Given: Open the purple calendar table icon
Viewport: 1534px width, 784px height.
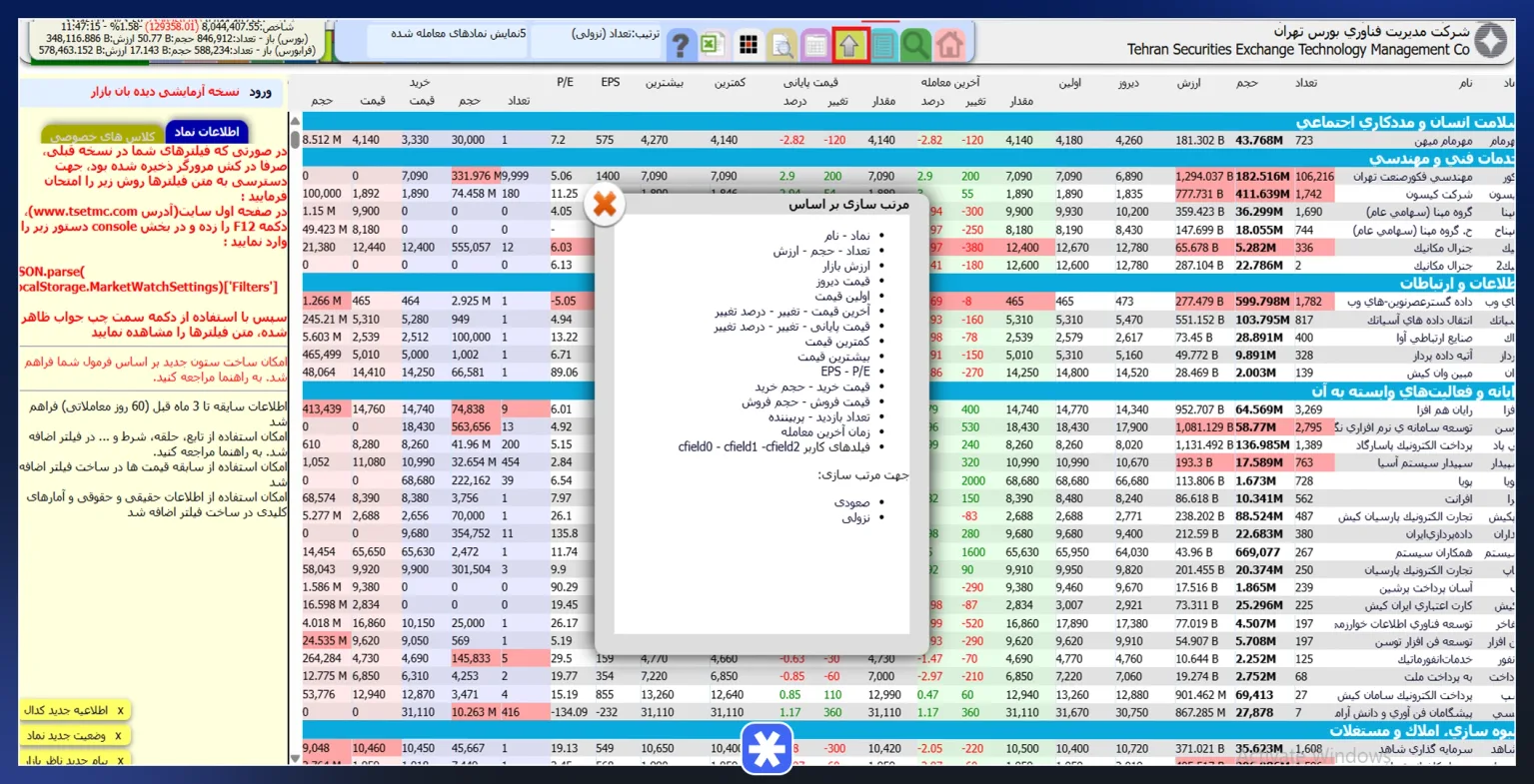Looking at the screenshot, I should 815,45.
